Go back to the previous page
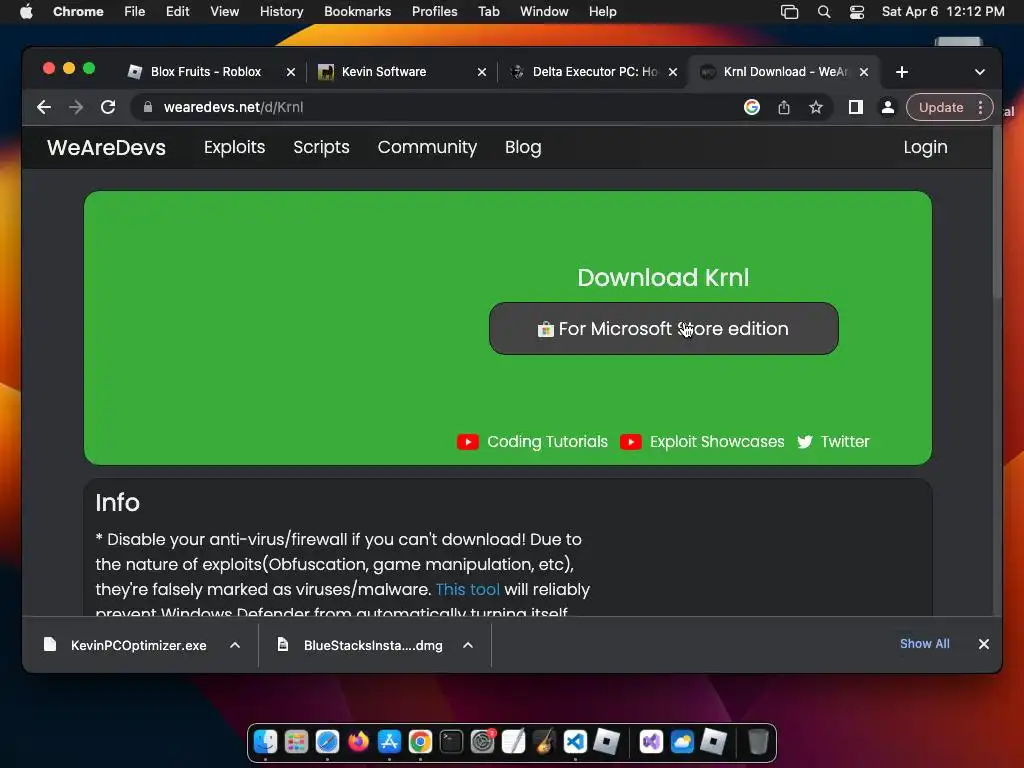 pos(44,107)
